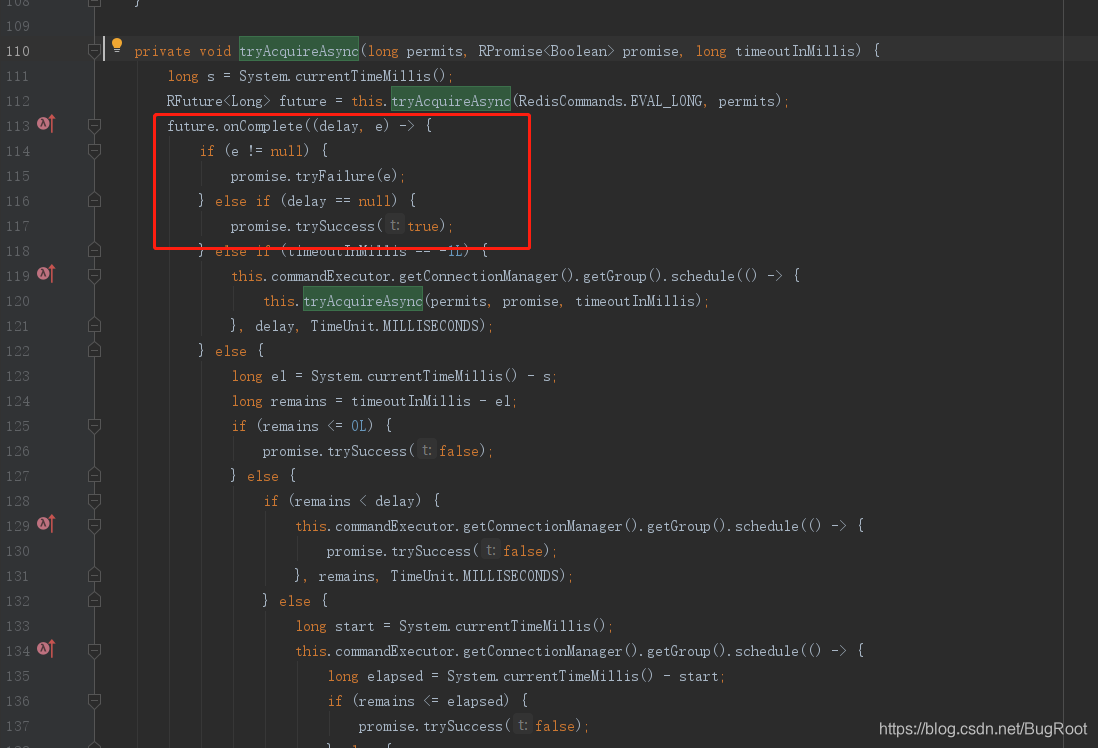
Task: Click the RPromise<Boolean> parameter type
Action: click(546, 50)
